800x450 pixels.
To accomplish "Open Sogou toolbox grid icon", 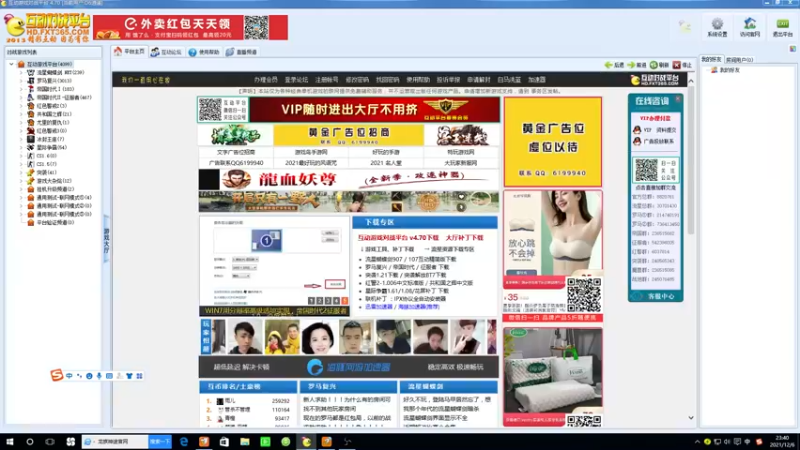I will pyautogui.click(x=139, y=376).
